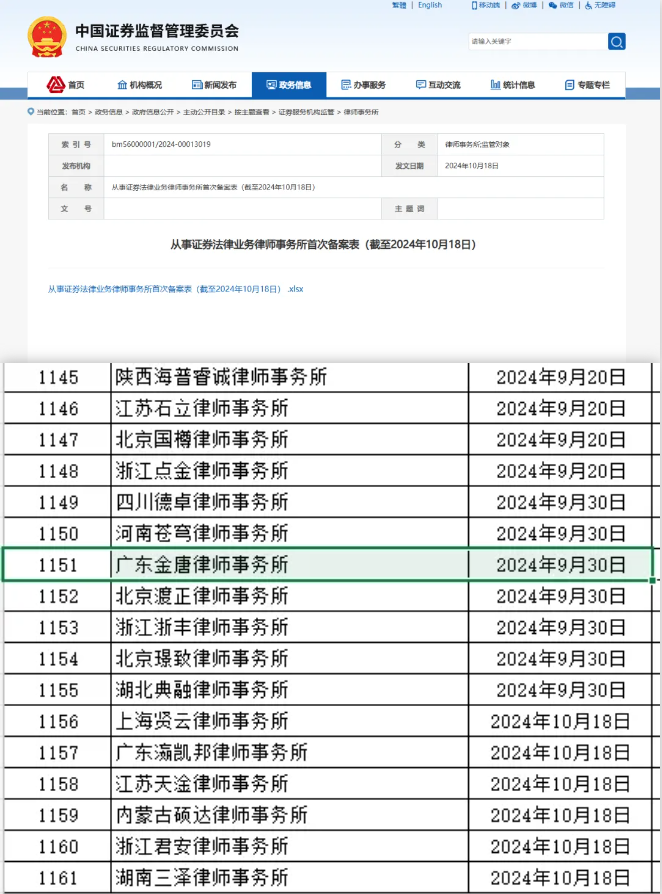Click the date cell in row 1158
The width and height of the screenshot is (662, 894).
pyautogui.click(x=560, y=784)
